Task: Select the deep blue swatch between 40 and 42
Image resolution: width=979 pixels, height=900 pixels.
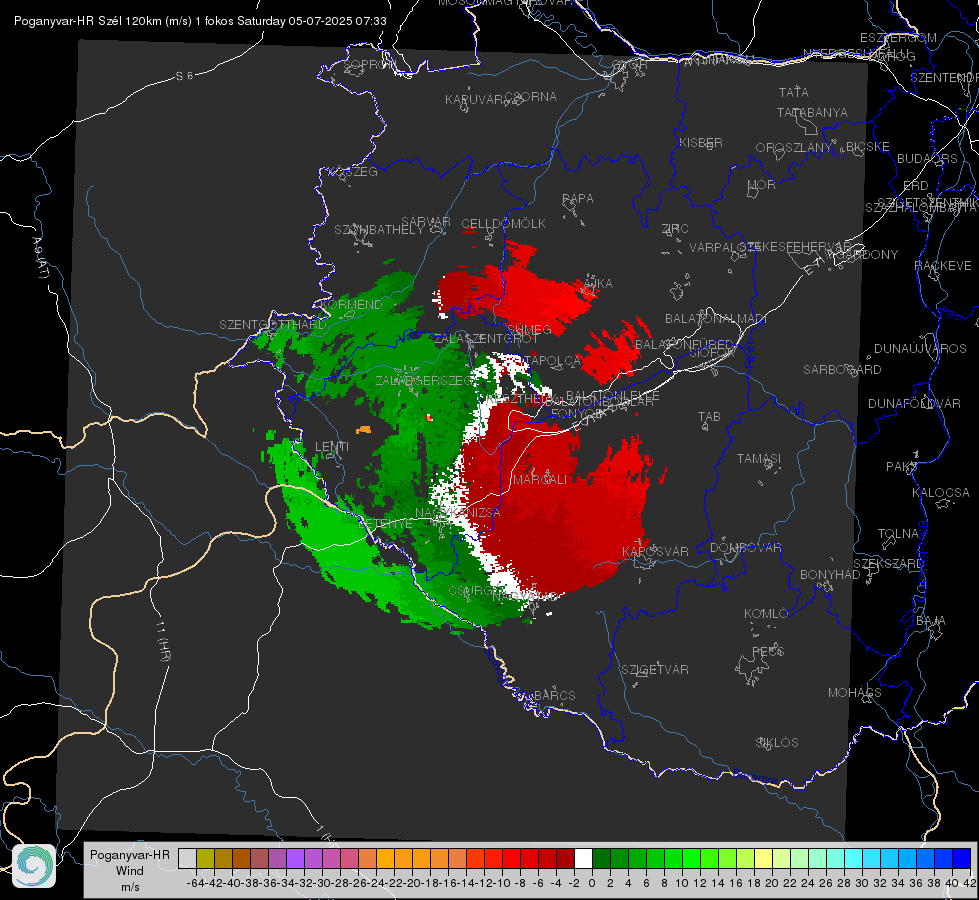Action: [x=962, y=859]
